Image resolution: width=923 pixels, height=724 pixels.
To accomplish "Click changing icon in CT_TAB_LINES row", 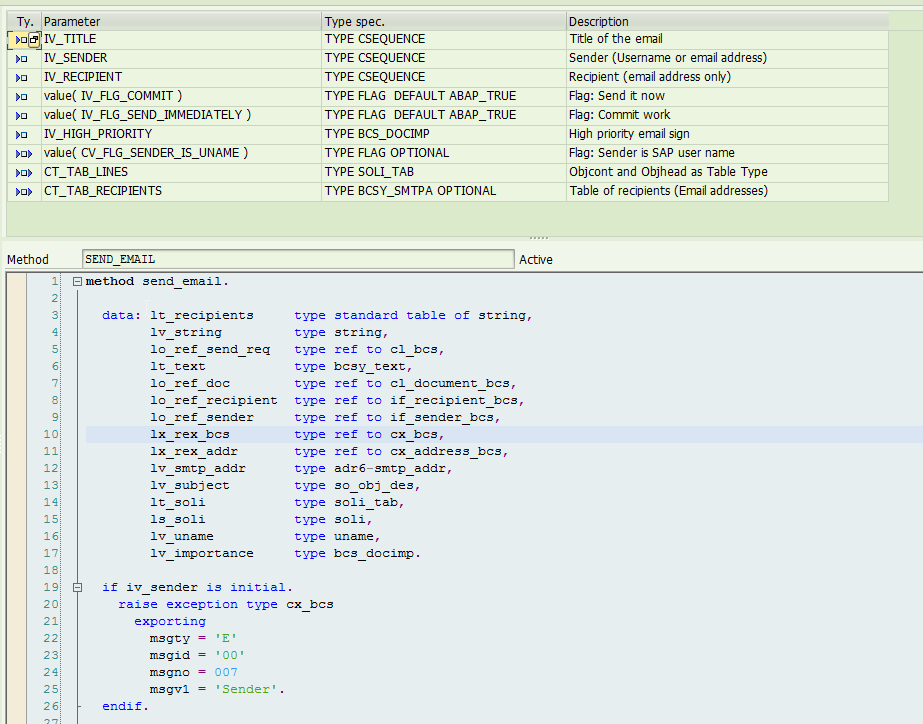I will tap(24, 173).
